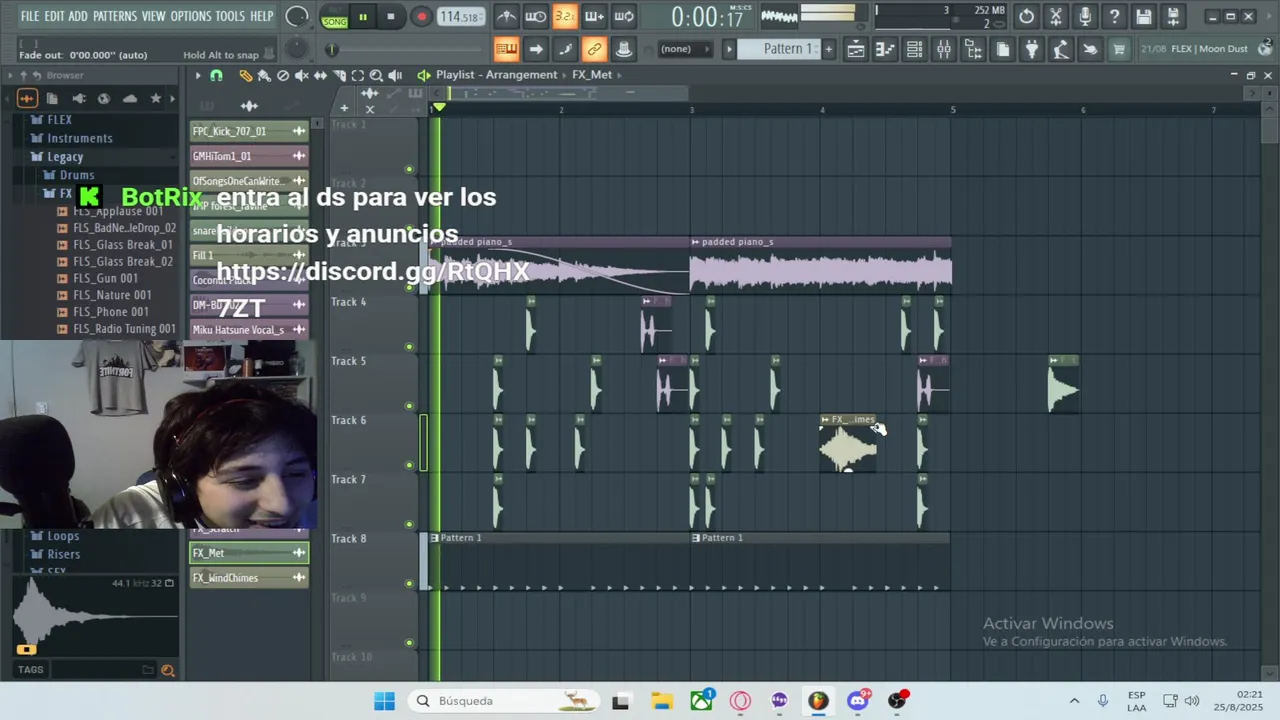Viewport: 1280px width, 720px height.
Task: Collapse the FX folder in browser
Action: pos(65,194)
